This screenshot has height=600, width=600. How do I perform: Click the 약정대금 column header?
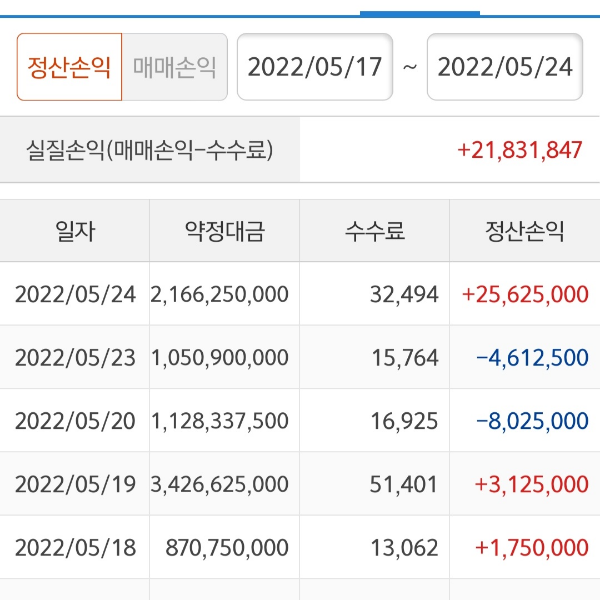(225, 231)
